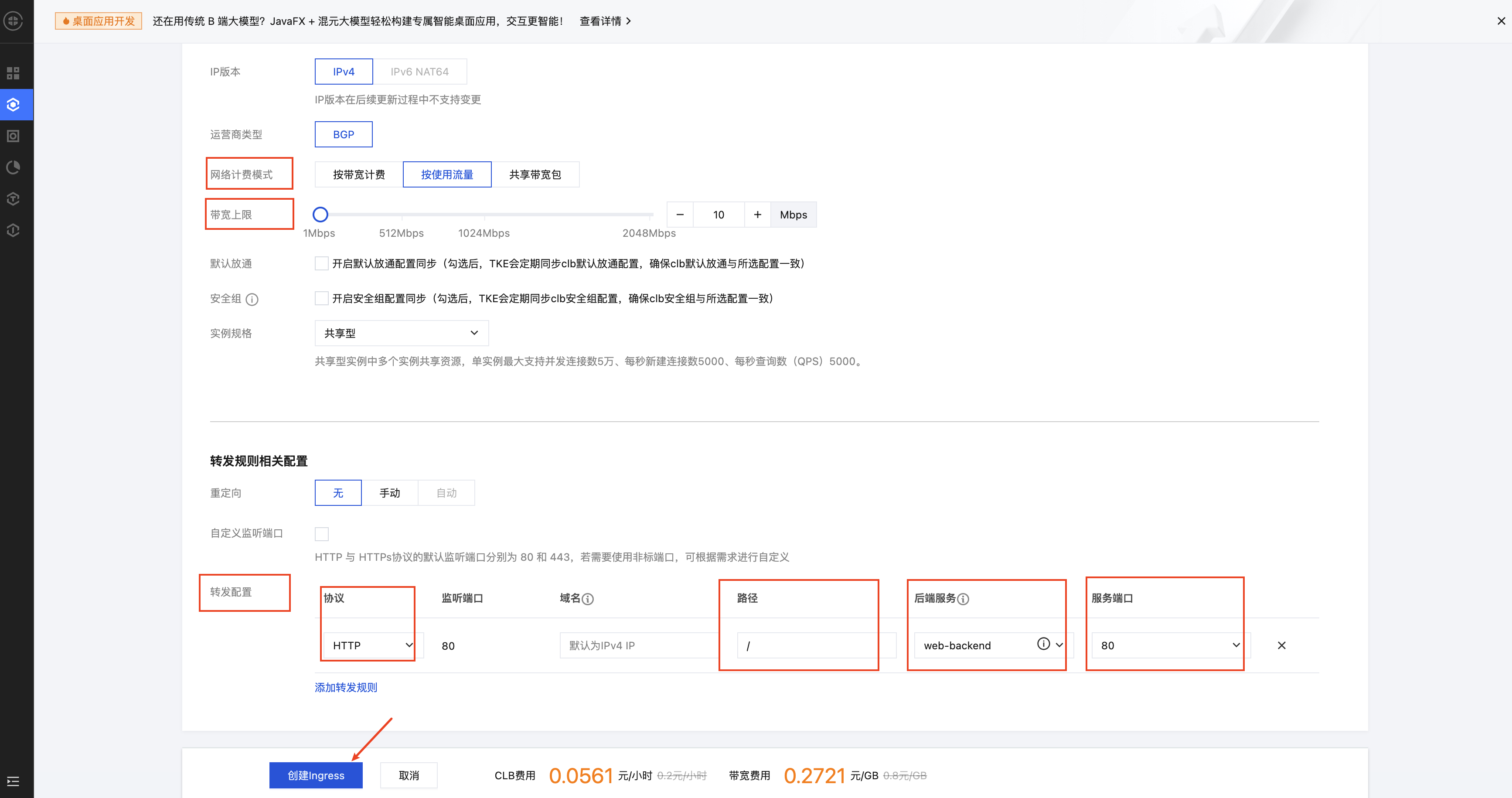The width and height of the screenshot is (1512, 798).
Task: Click the bandwidth slider handle
Action: [320, 215]
